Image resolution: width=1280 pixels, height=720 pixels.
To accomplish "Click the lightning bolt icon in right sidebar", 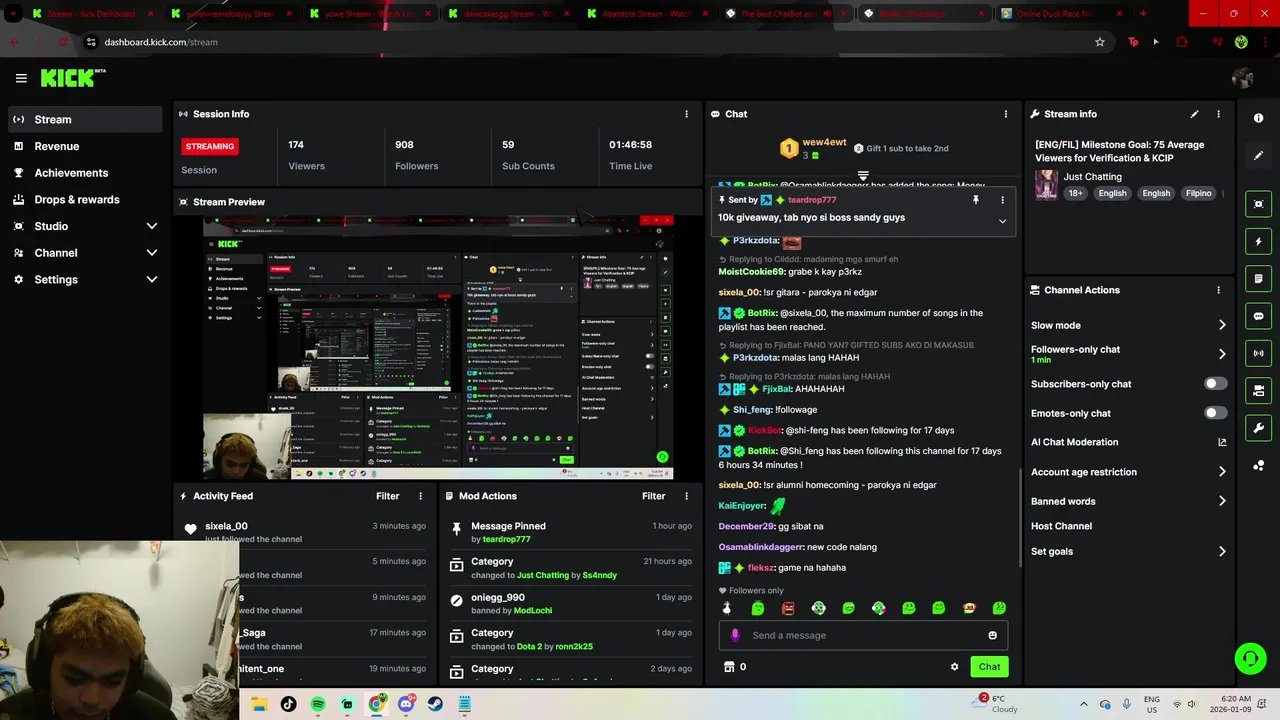I will [1258, 241].
